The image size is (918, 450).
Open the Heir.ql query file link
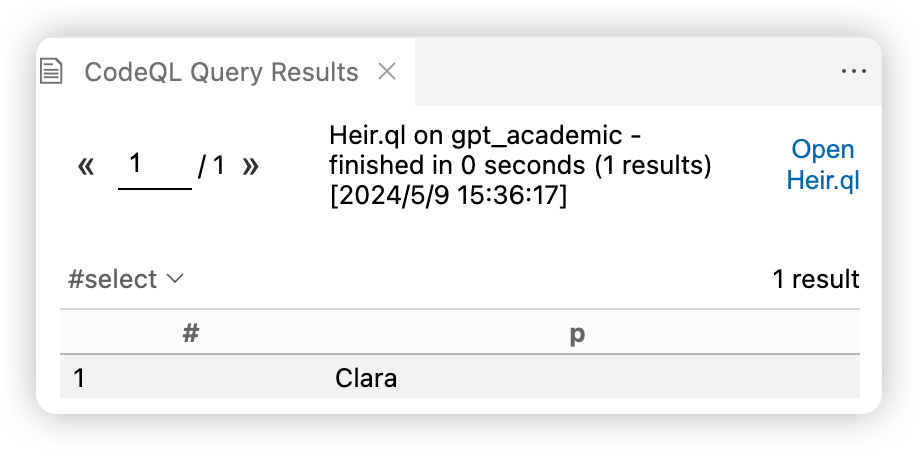[x=822, y=165]
